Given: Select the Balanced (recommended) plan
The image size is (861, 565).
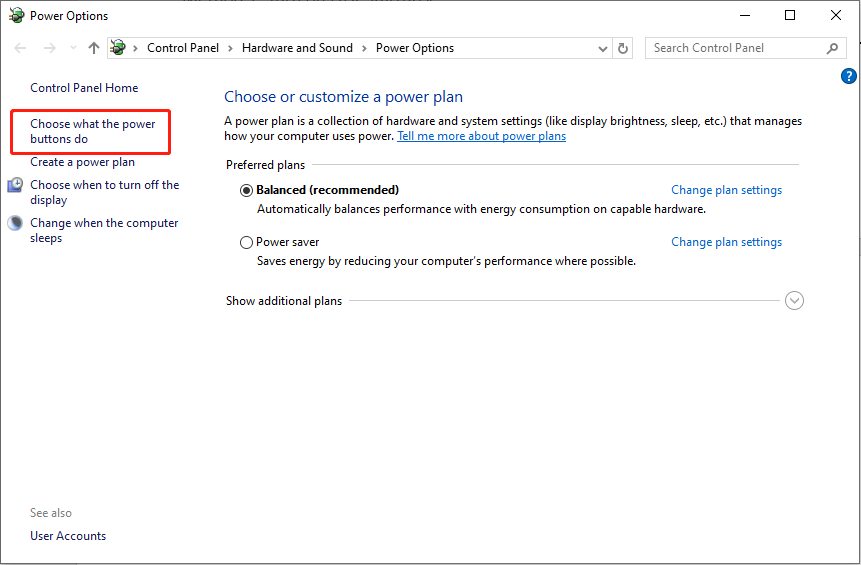Looking at the screenshot, I should pyautogui.click(x=246, y=191).
